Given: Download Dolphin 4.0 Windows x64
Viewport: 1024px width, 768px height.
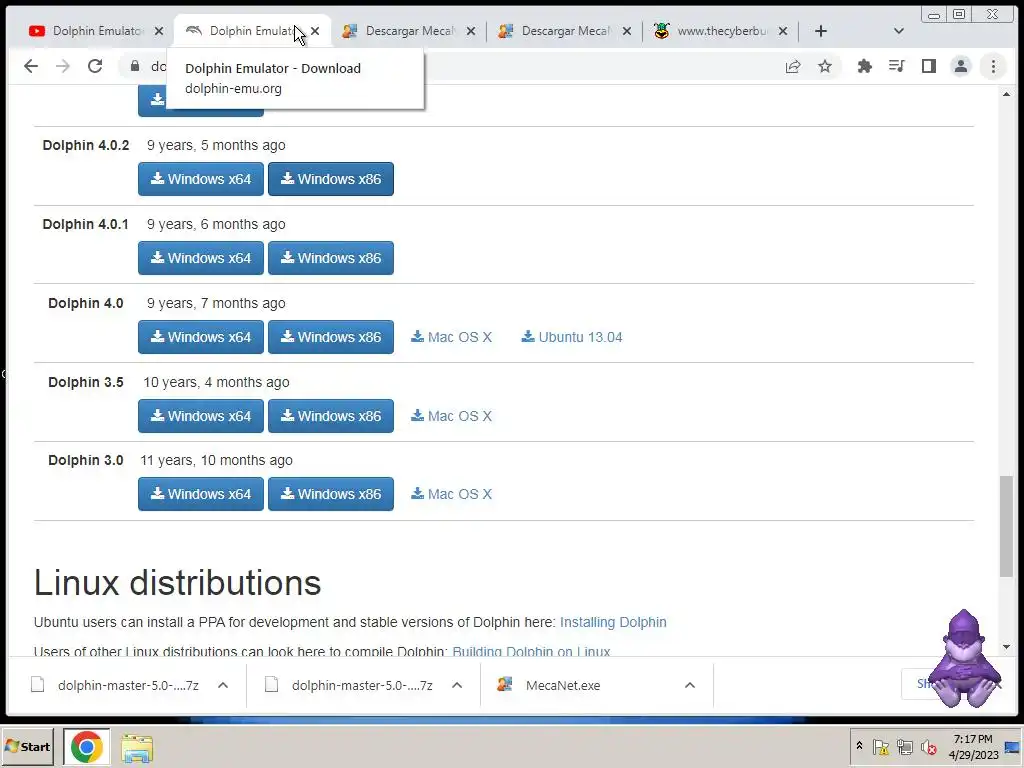Looking at the screenshot, I should 200,337.
